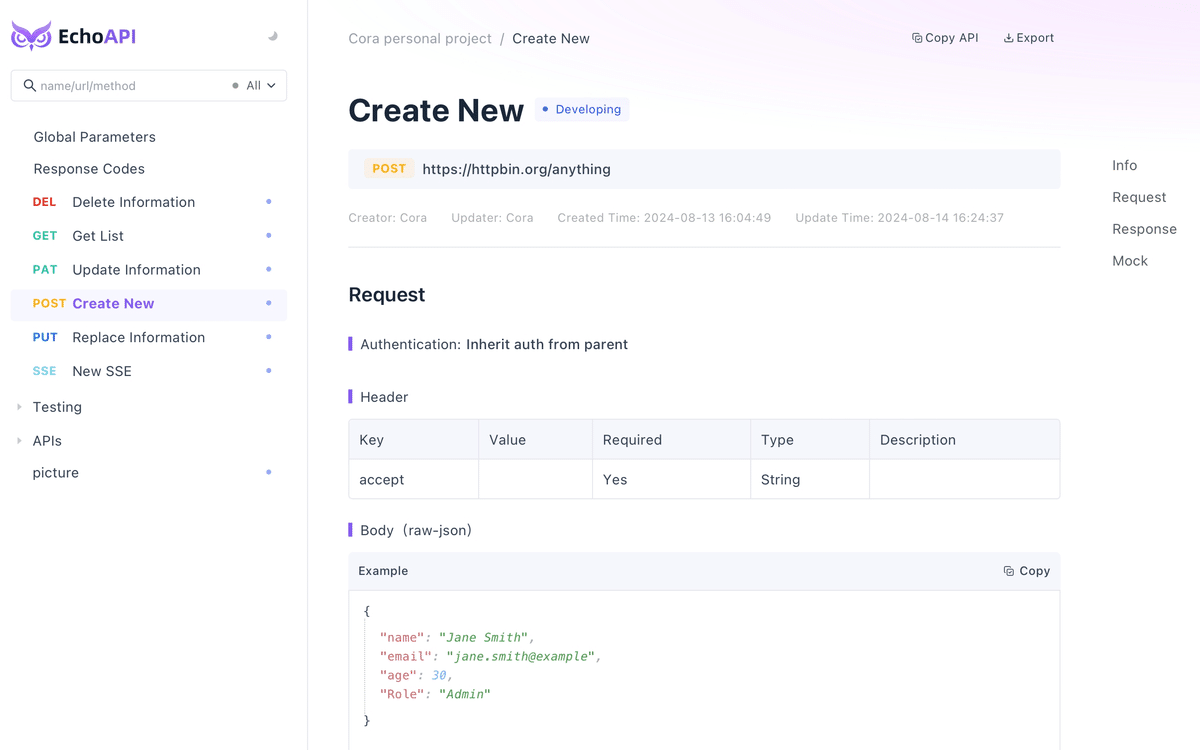Click Copy API button

pos(945,38)
